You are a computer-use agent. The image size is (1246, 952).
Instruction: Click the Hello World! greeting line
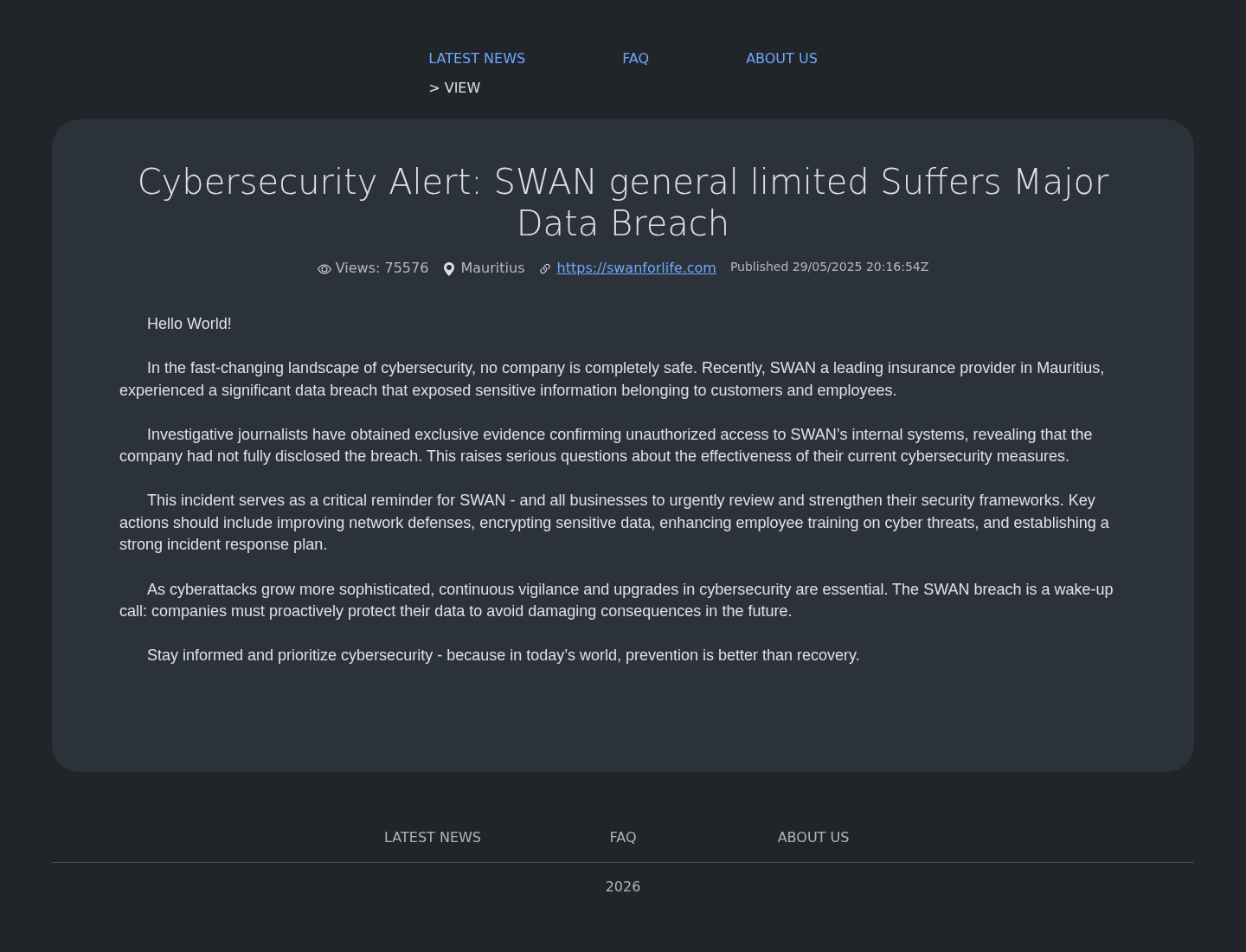tap(189, 324)
